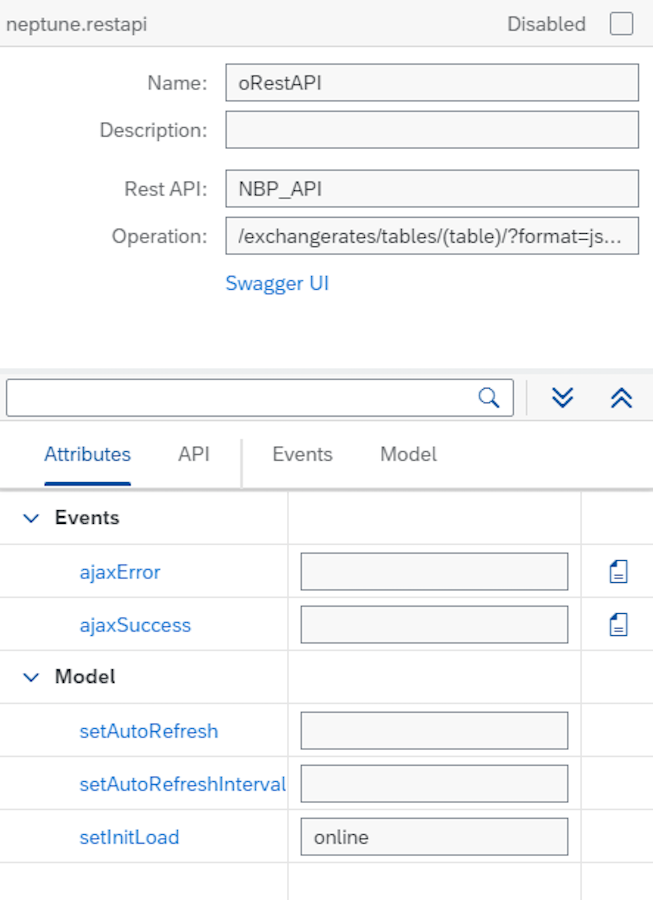Click the Events group heading in attribute list

coord(87,518)
